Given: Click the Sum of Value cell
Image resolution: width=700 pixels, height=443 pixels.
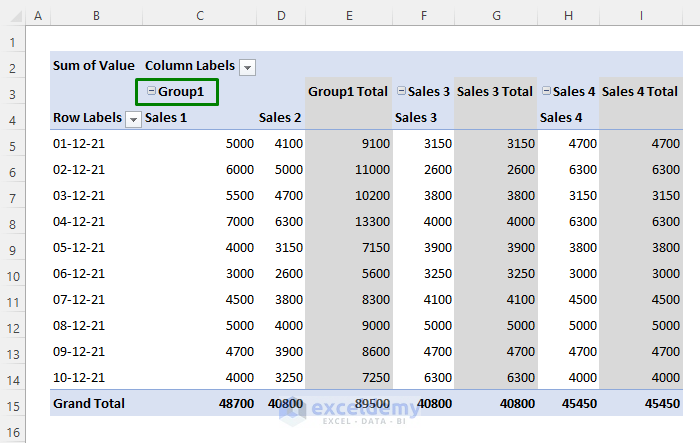Looking at the screenshot, I should point(93,66).
